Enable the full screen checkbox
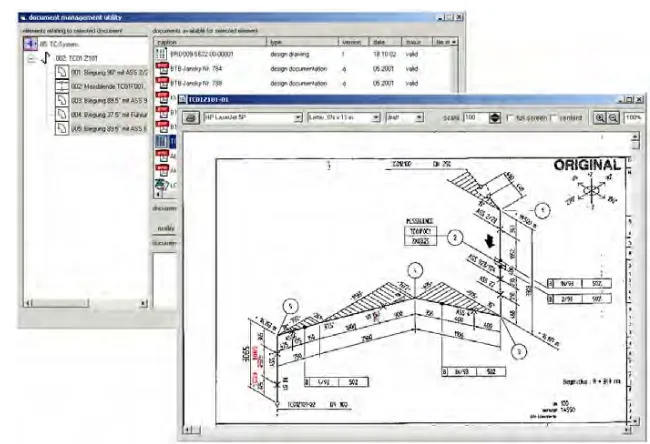650x444 pixels. [510, 118]
